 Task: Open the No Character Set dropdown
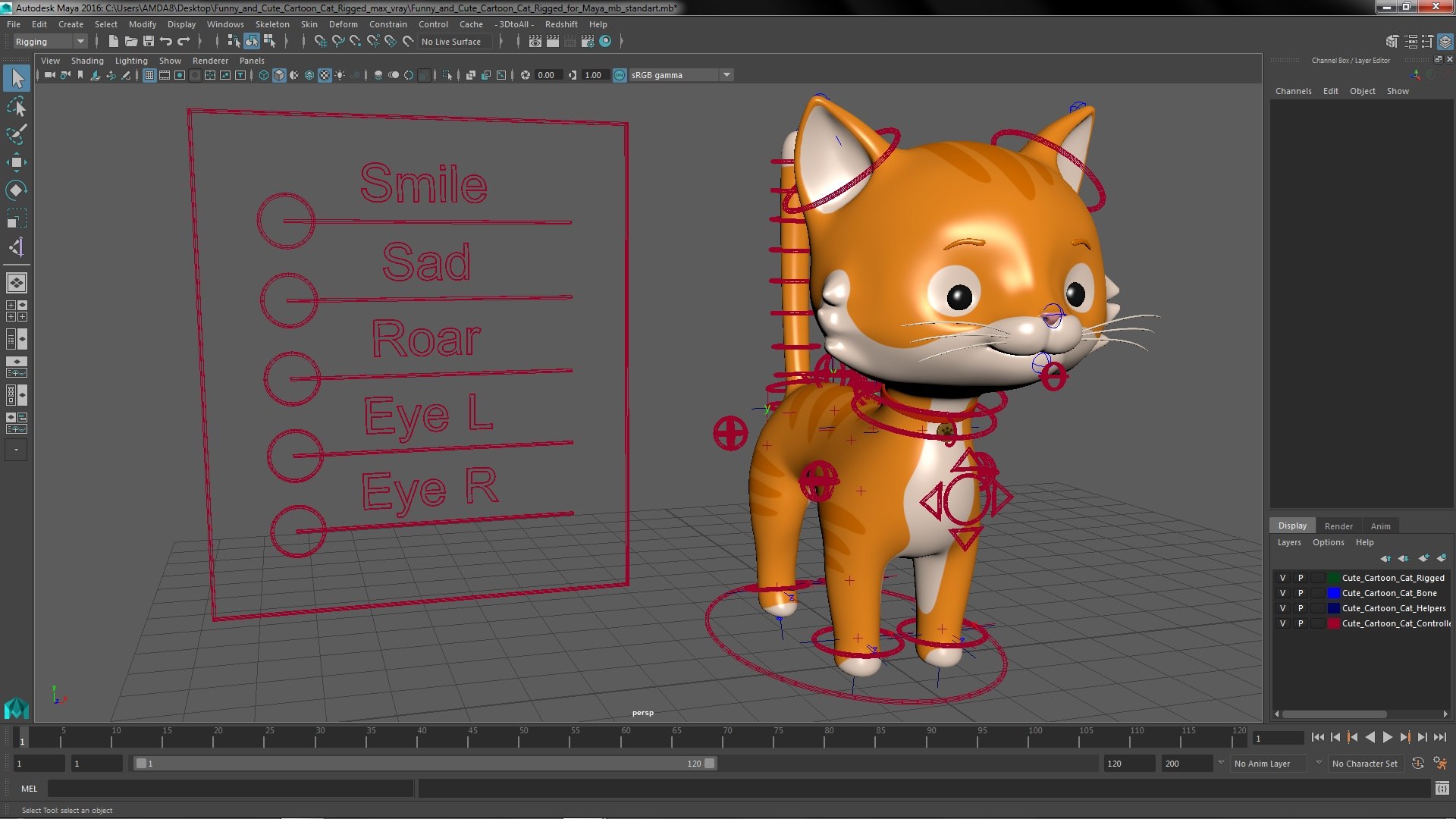[x=1367, y=764]
